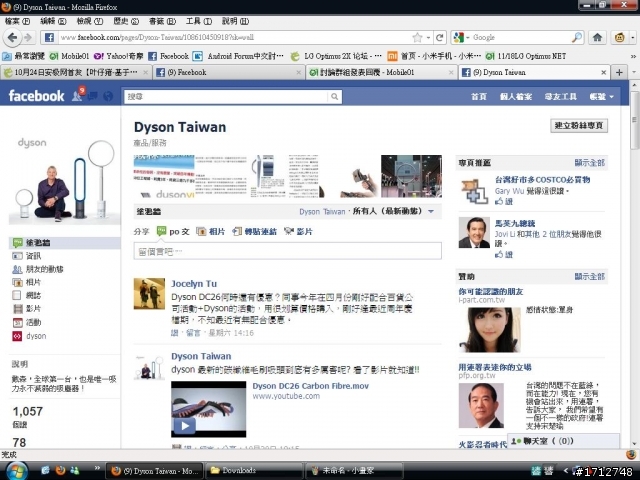Viewport: 640px width, 480px height.
Task: Select 塗鴉牆 in left sidebar
Action: [x=64, y=242]
